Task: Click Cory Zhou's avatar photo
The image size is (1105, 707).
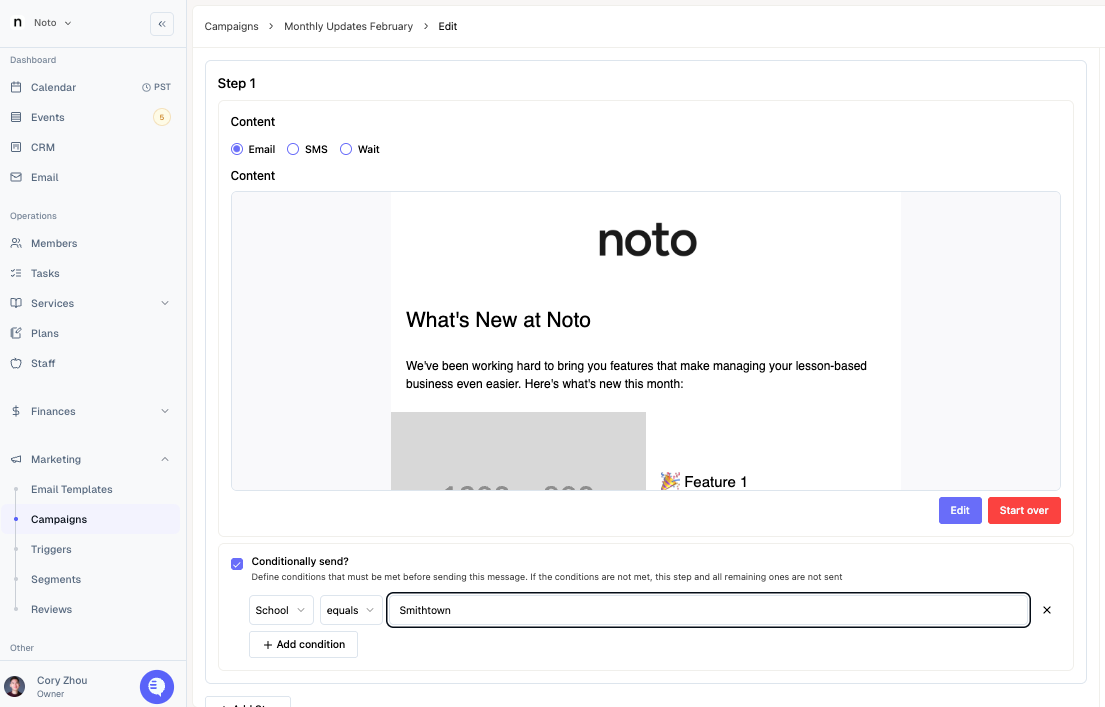Action: point(15,686)
